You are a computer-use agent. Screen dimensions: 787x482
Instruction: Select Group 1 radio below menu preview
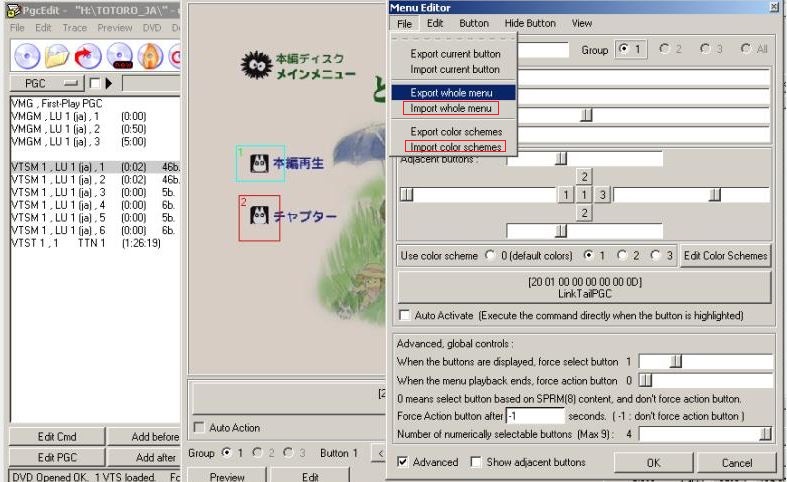(x=227, y=452)
